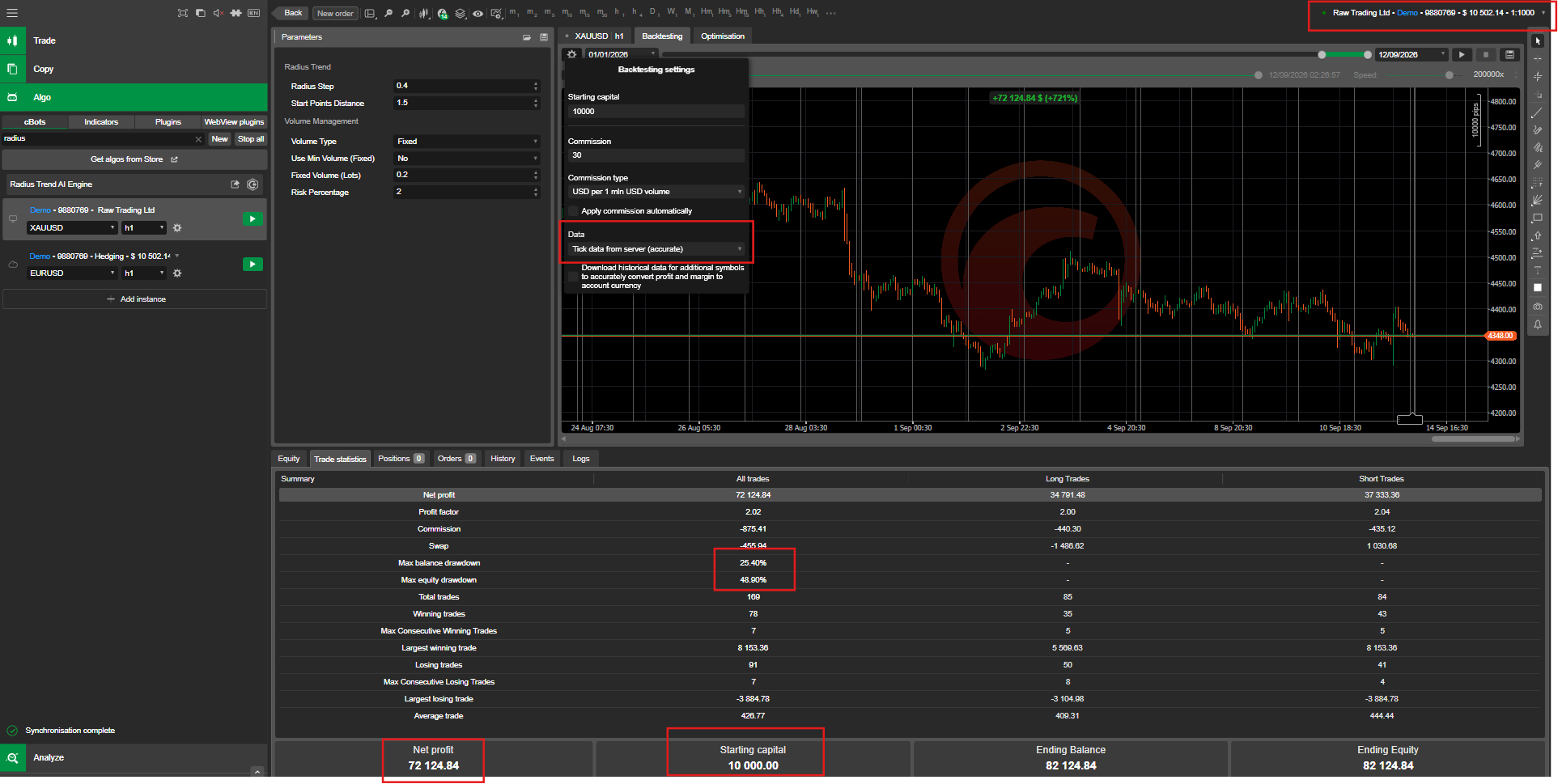Open the Tick data from server dropdown
1558x784 pixels.
[656, 249]
